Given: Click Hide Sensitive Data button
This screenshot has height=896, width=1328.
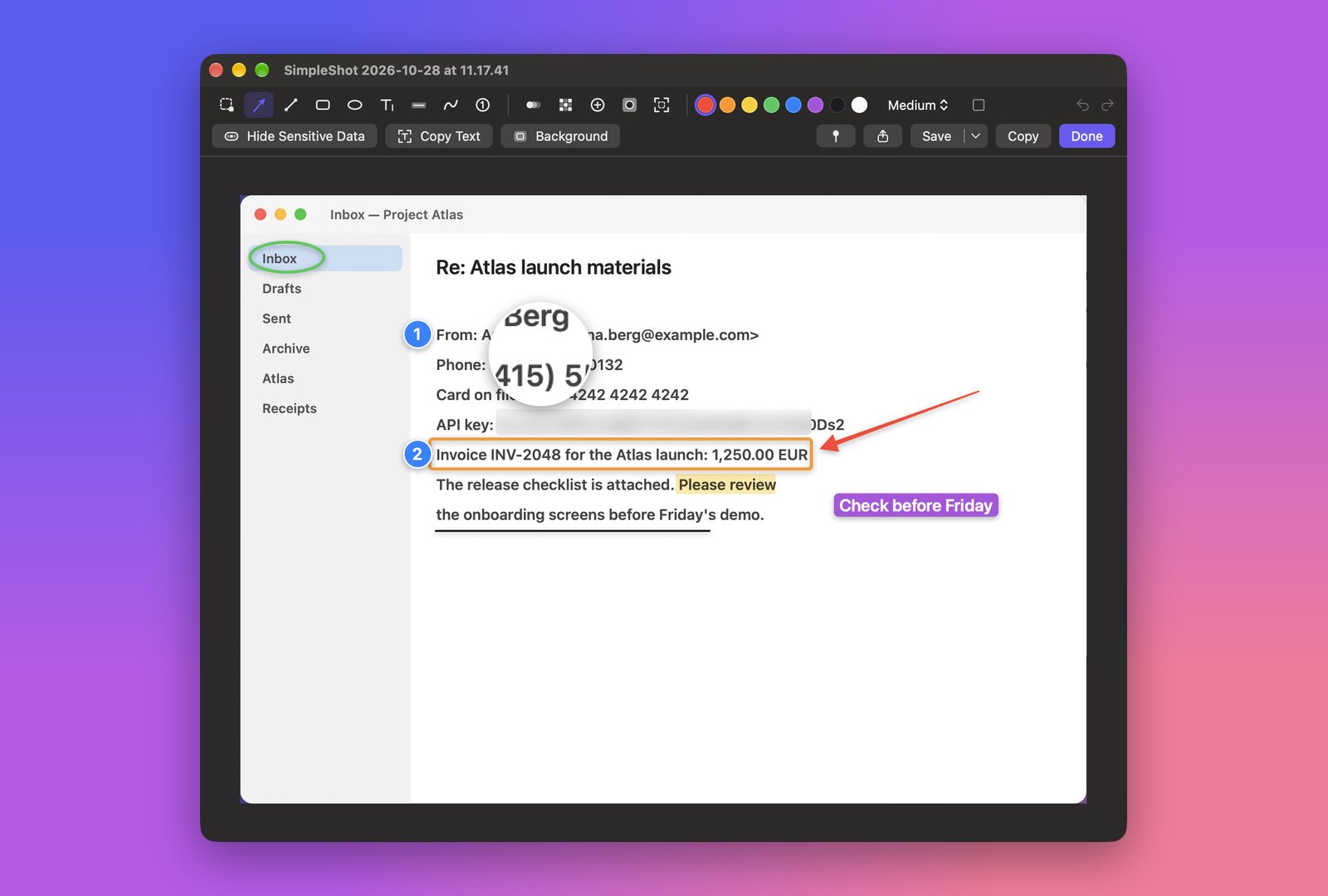Looking at the screenshot, I should 295,136.
